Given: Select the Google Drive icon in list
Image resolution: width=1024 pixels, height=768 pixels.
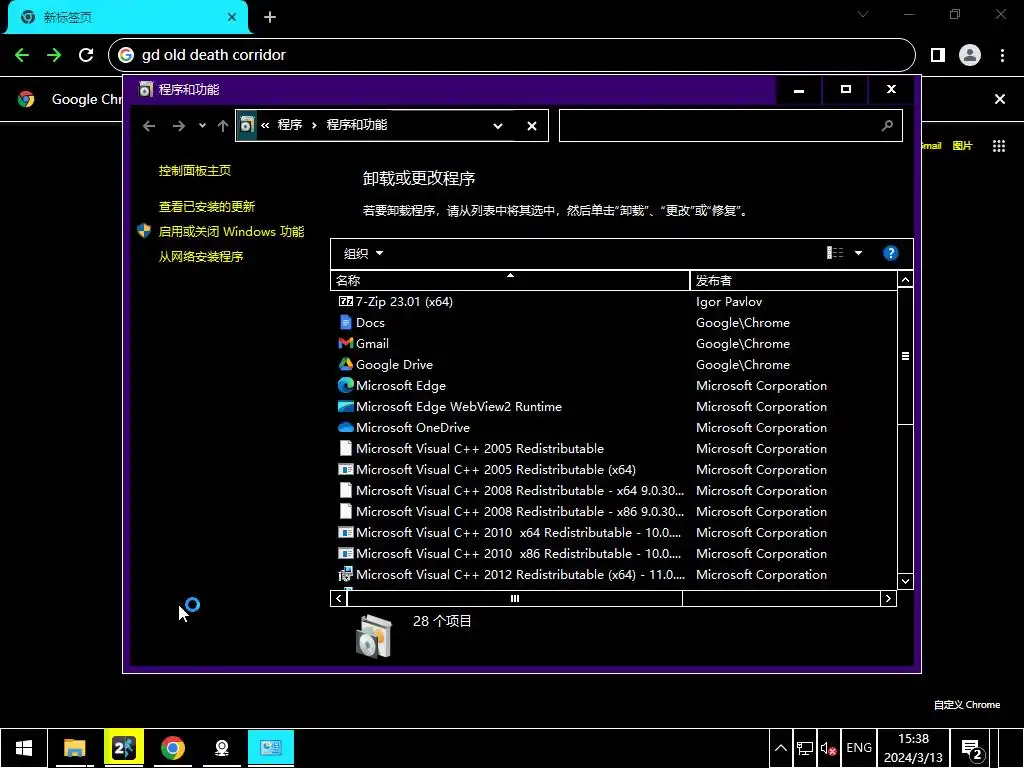Looking at the screenshot, I should pyautogui.click(x=345, y=364).
